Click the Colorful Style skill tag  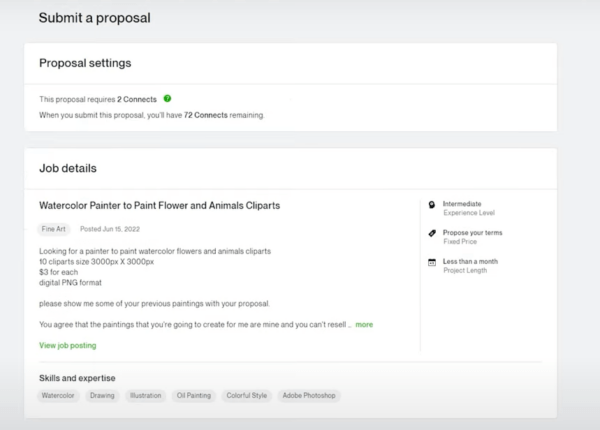coord(246,396)
